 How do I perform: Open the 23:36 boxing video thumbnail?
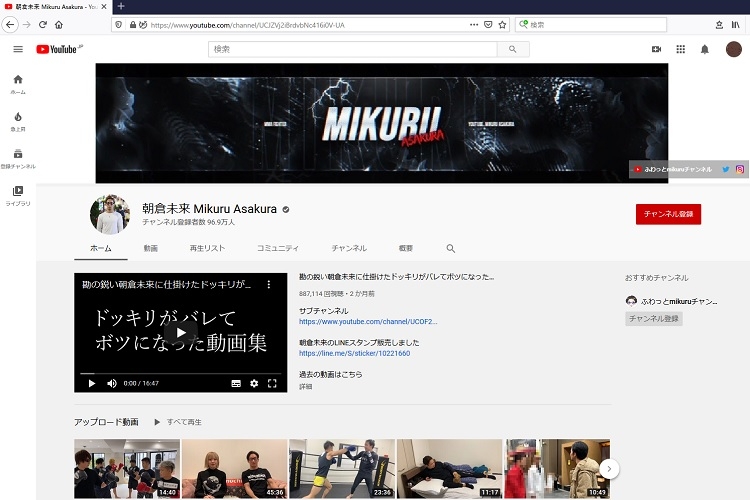click(x=342, y=469)
